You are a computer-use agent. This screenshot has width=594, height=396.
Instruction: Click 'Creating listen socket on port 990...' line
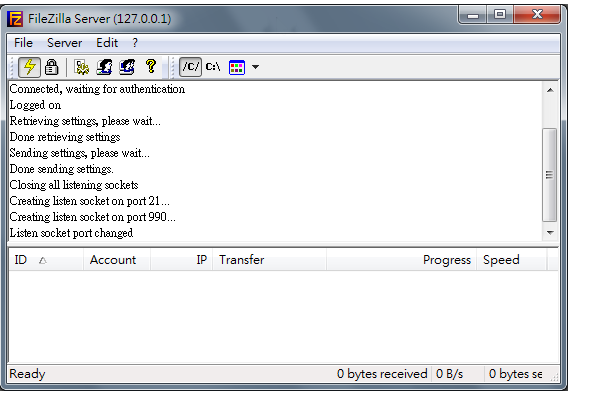pos(92,217)
